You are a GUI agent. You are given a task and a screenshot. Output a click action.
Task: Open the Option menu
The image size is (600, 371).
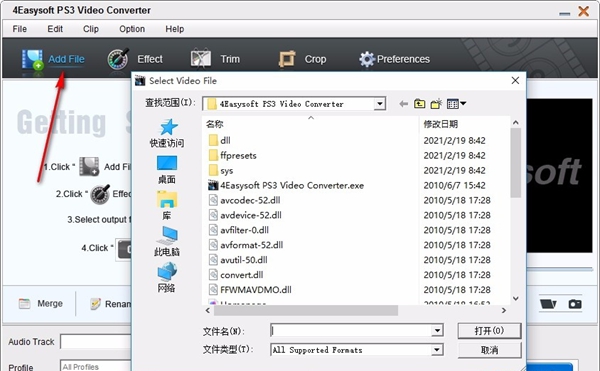point(132,29)
